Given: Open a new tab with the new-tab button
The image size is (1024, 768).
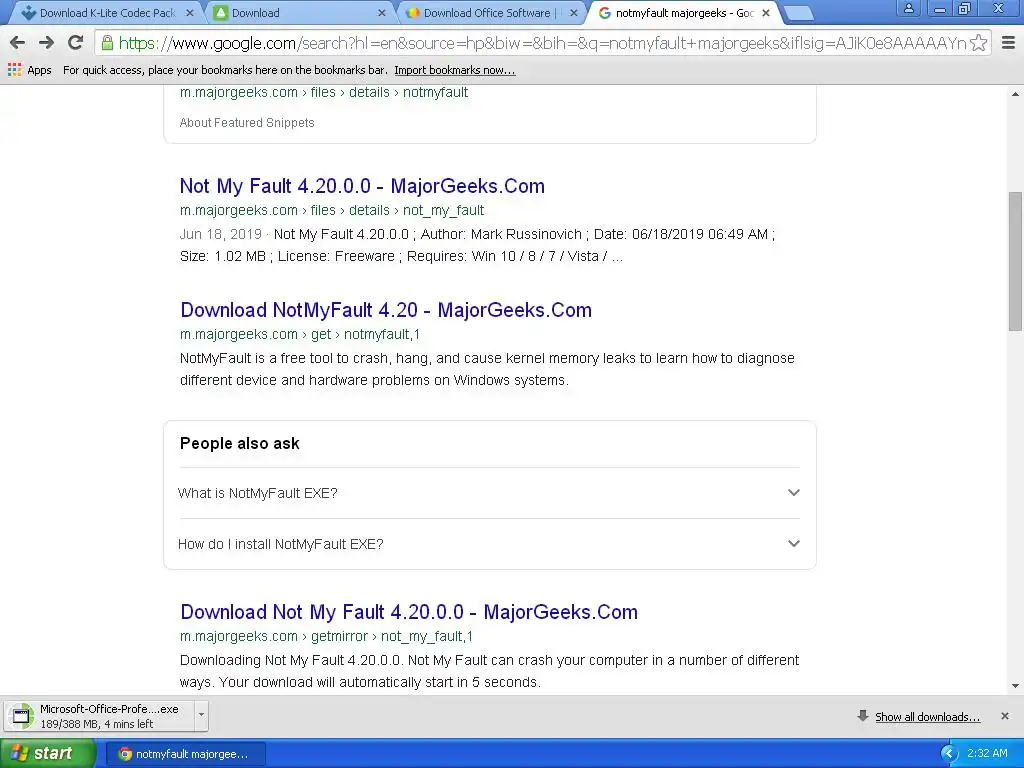Looking at the screenshot, I should tap(797, 13).
